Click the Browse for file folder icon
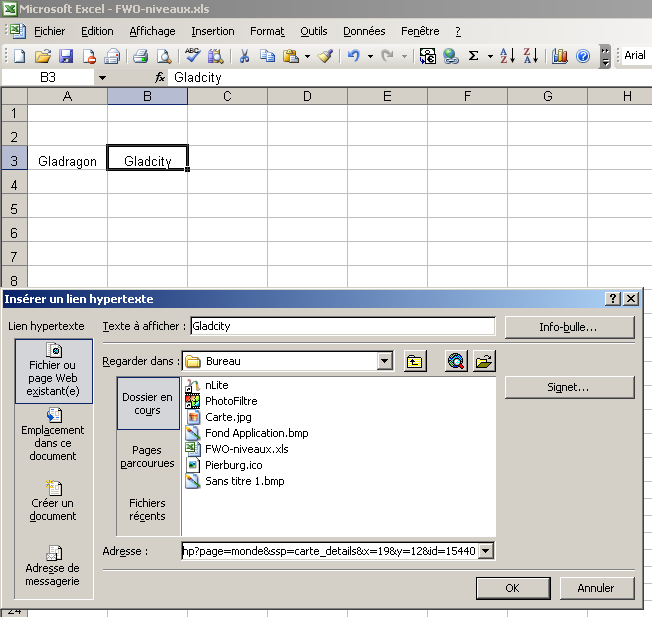The image size is (652, 617). [x=484, y=361]
